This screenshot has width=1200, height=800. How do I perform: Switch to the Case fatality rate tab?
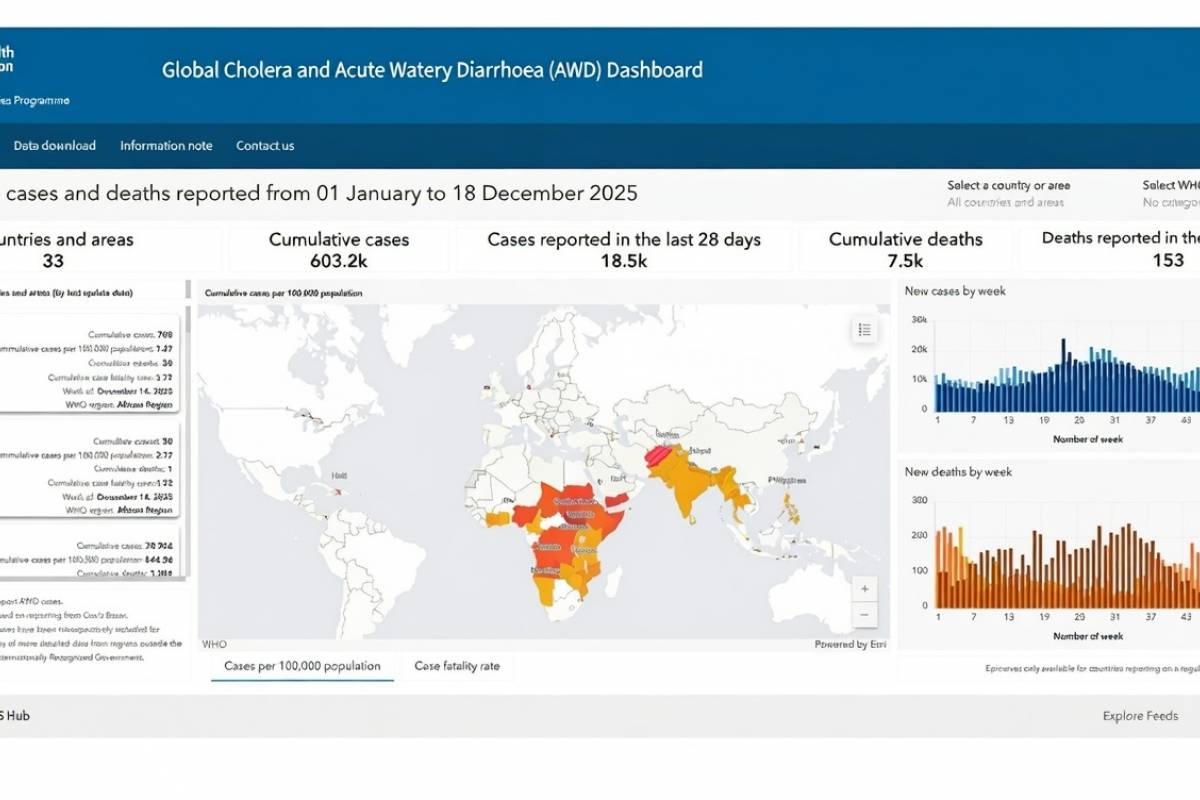pos(457,666)
